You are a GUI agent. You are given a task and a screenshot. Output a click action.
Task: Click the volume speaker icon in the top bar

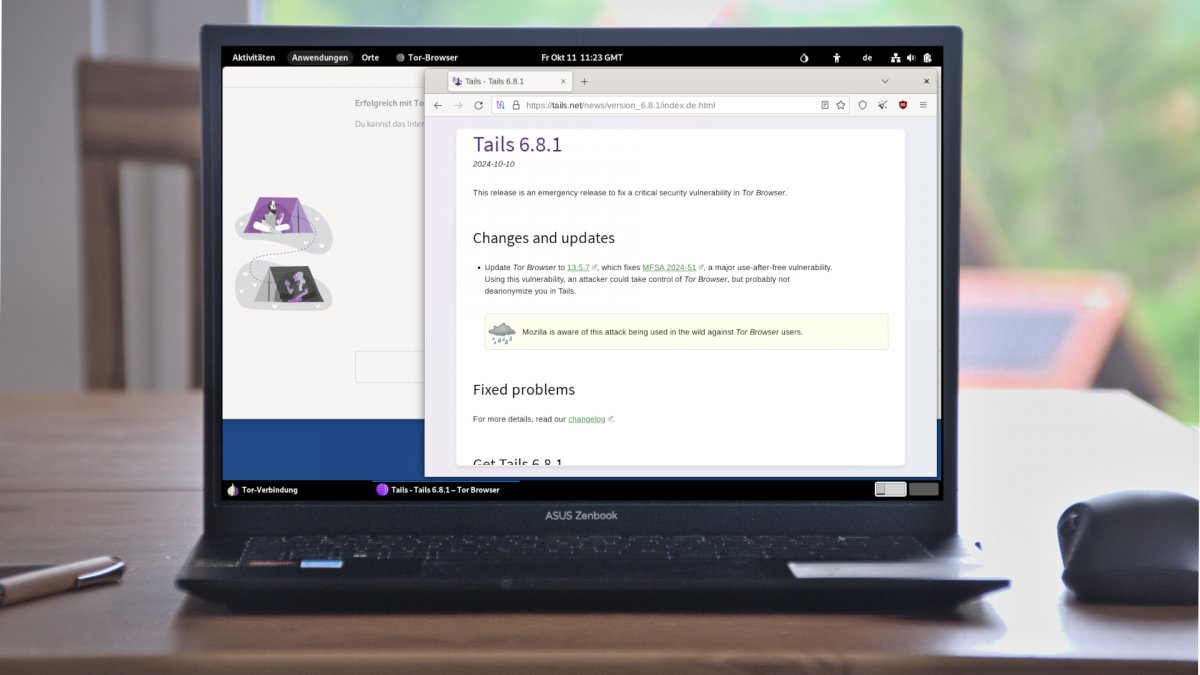click(912, 58)
